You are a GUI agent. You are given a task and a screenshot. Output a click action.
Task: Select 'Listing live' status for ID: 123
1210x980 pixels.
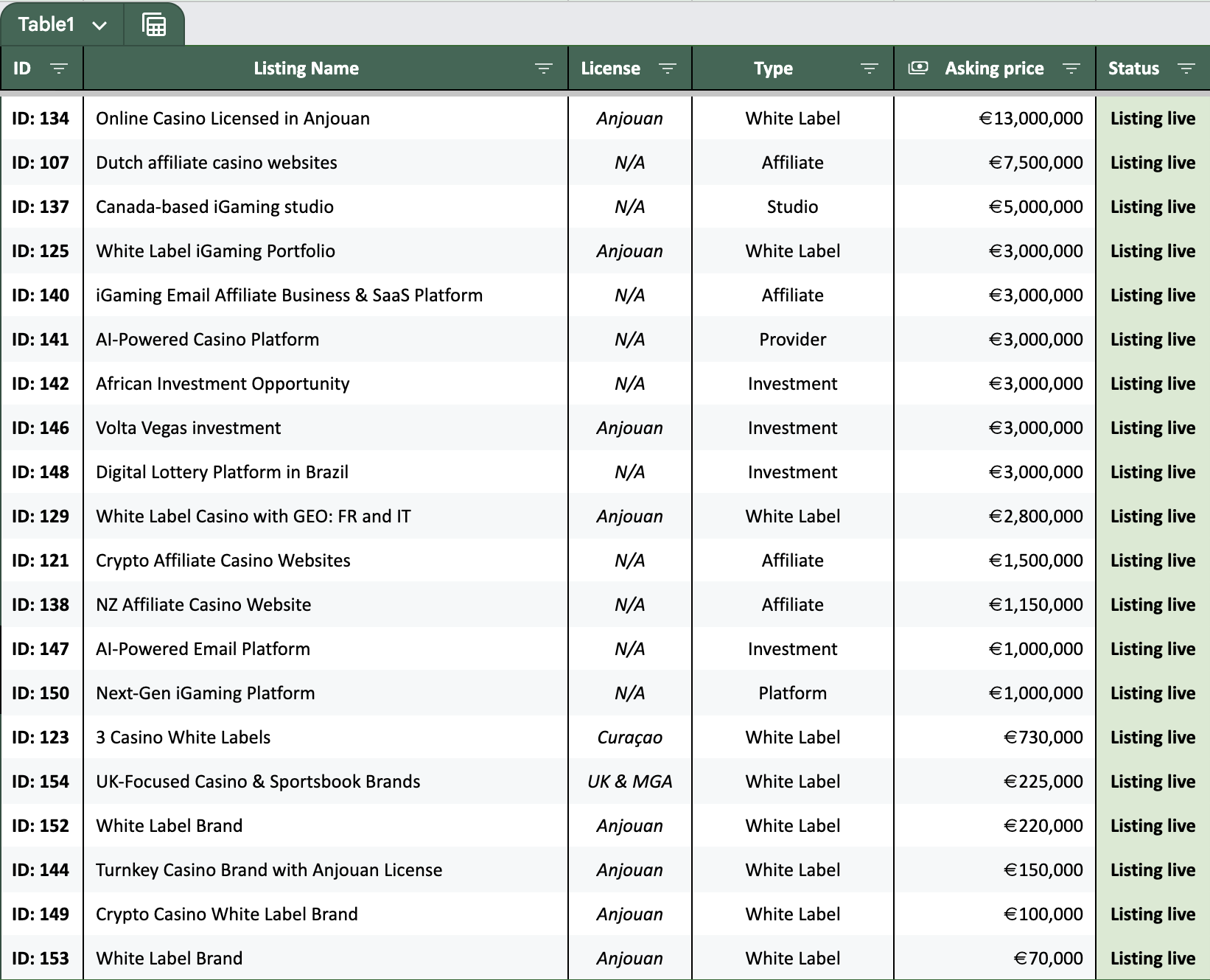[x=1153, y=738]
